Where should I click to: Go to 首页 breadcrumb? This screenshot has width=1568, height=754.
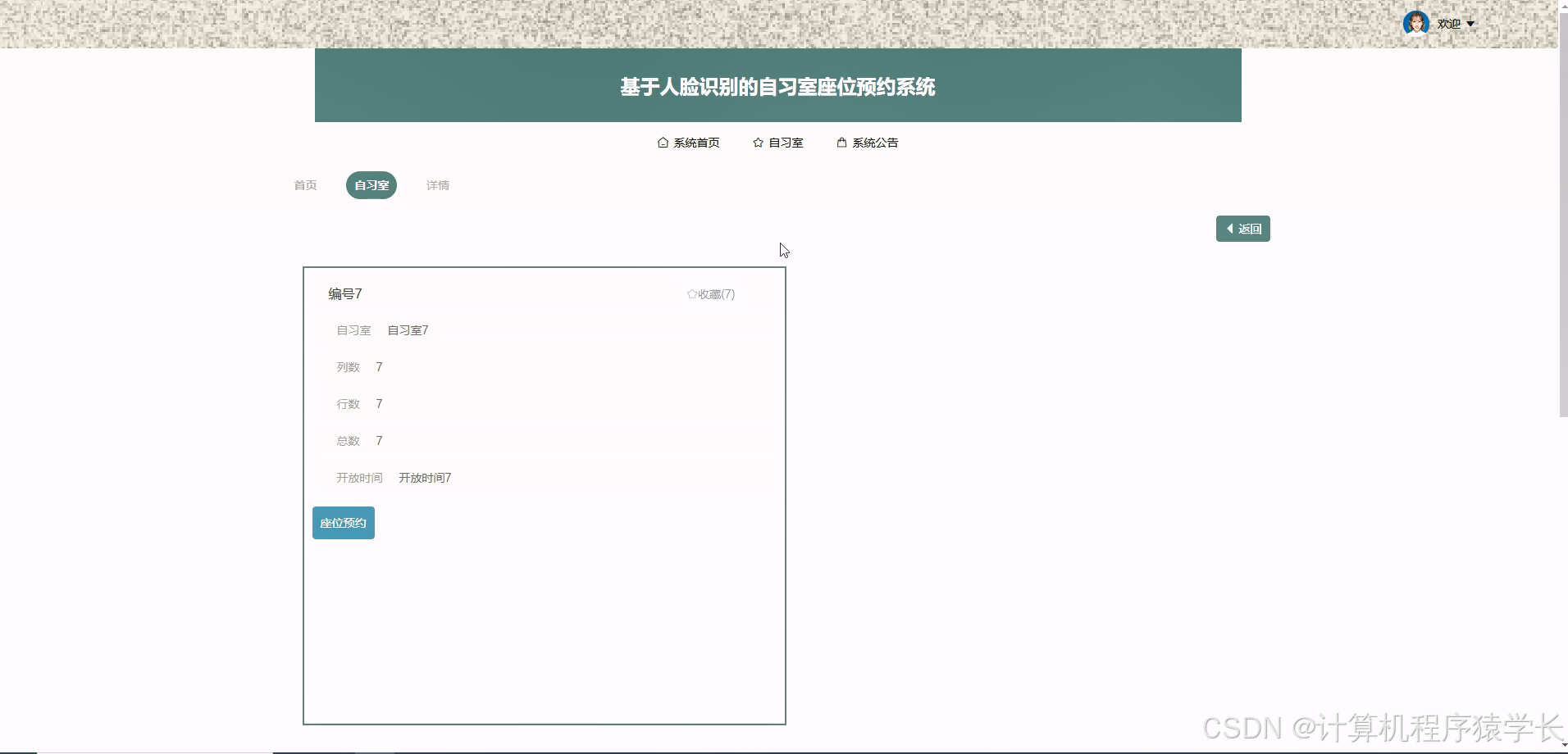[305, 185]
